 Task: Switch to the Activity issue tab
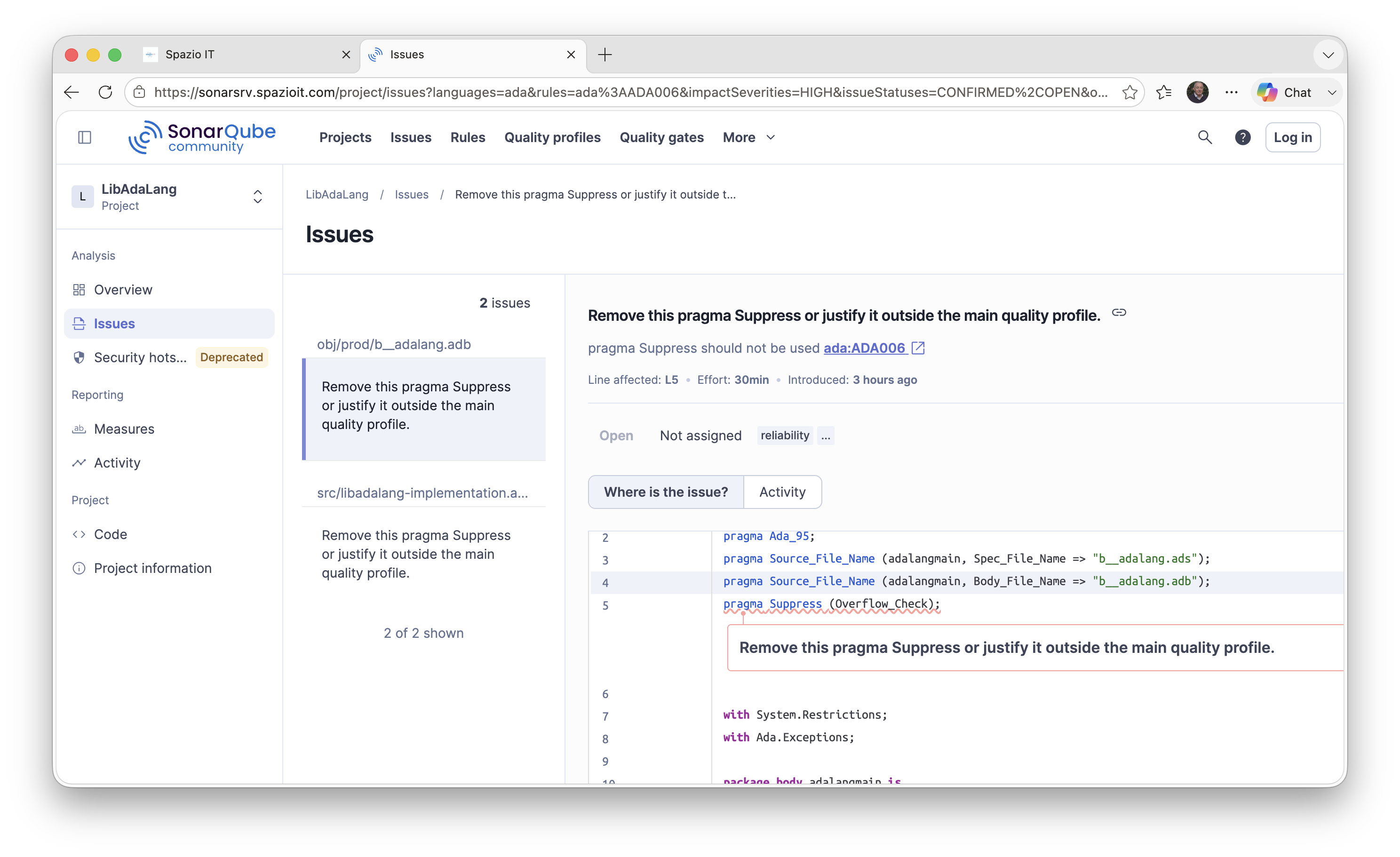(782, 492)
